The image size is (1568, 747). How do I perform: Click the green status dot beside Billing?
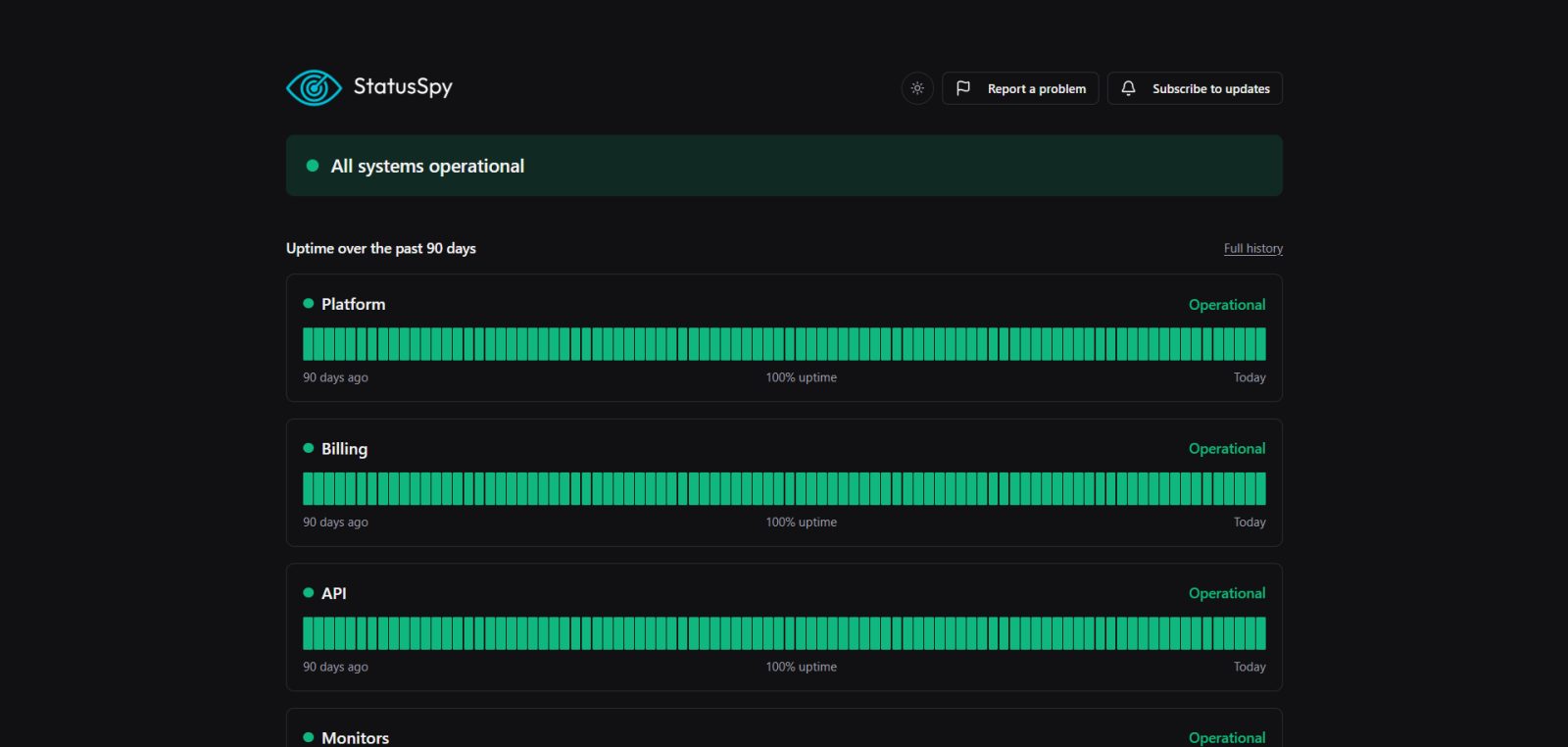pyautogui.click(x=309, y=448)
